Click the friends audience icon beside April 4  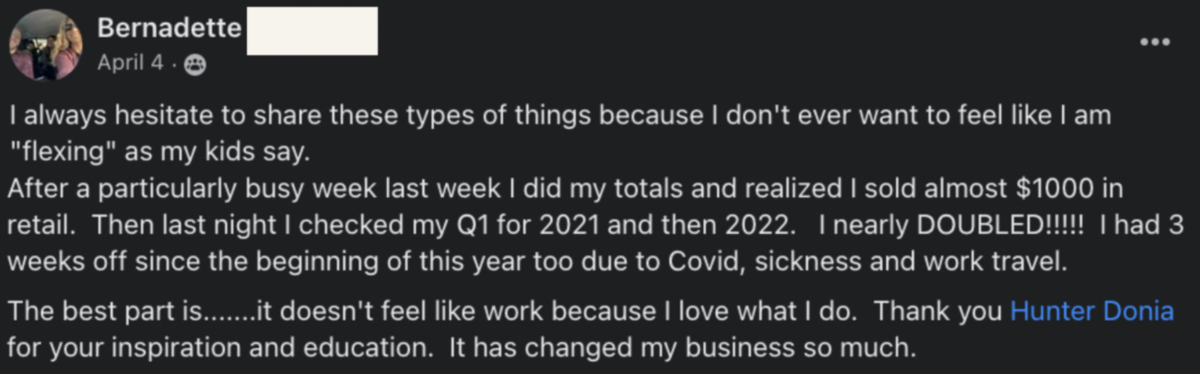[x=194, y=62]
